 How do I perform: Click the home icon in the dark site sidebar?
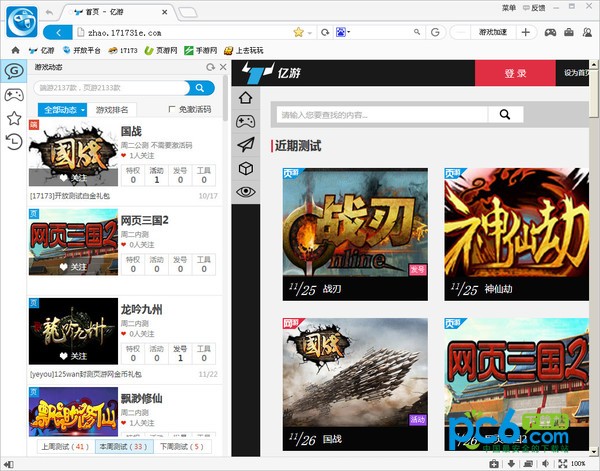(245, 99)
